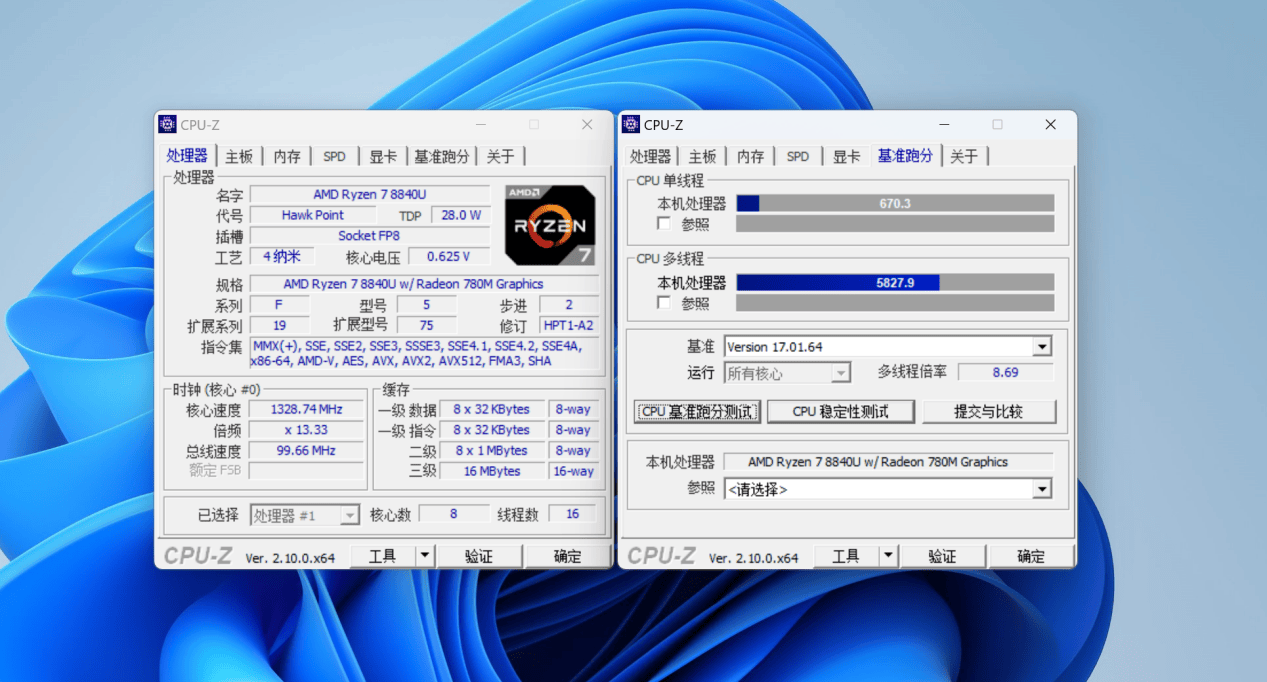
Task: Open the 运行 所有核心 dropdown
Action: click(841, 373)
